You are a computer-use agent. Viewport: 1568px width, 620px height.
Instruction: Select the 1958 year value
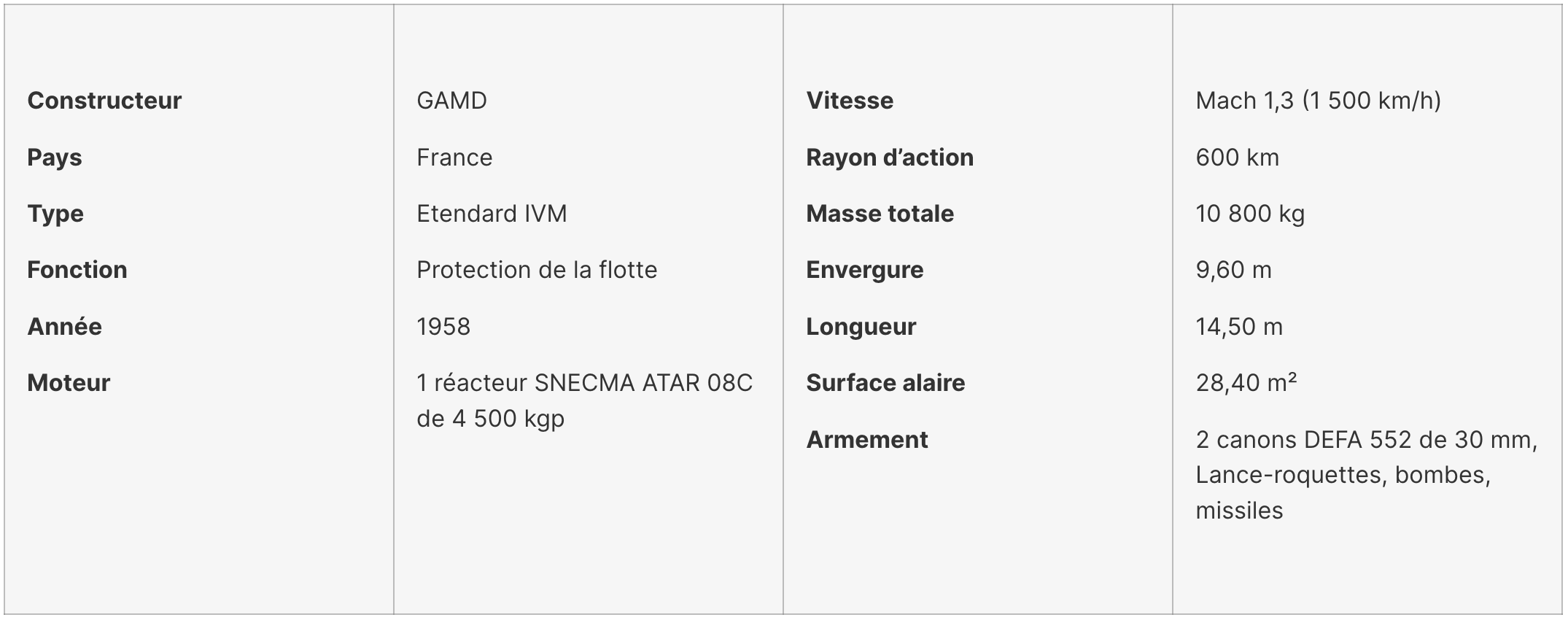443,326
